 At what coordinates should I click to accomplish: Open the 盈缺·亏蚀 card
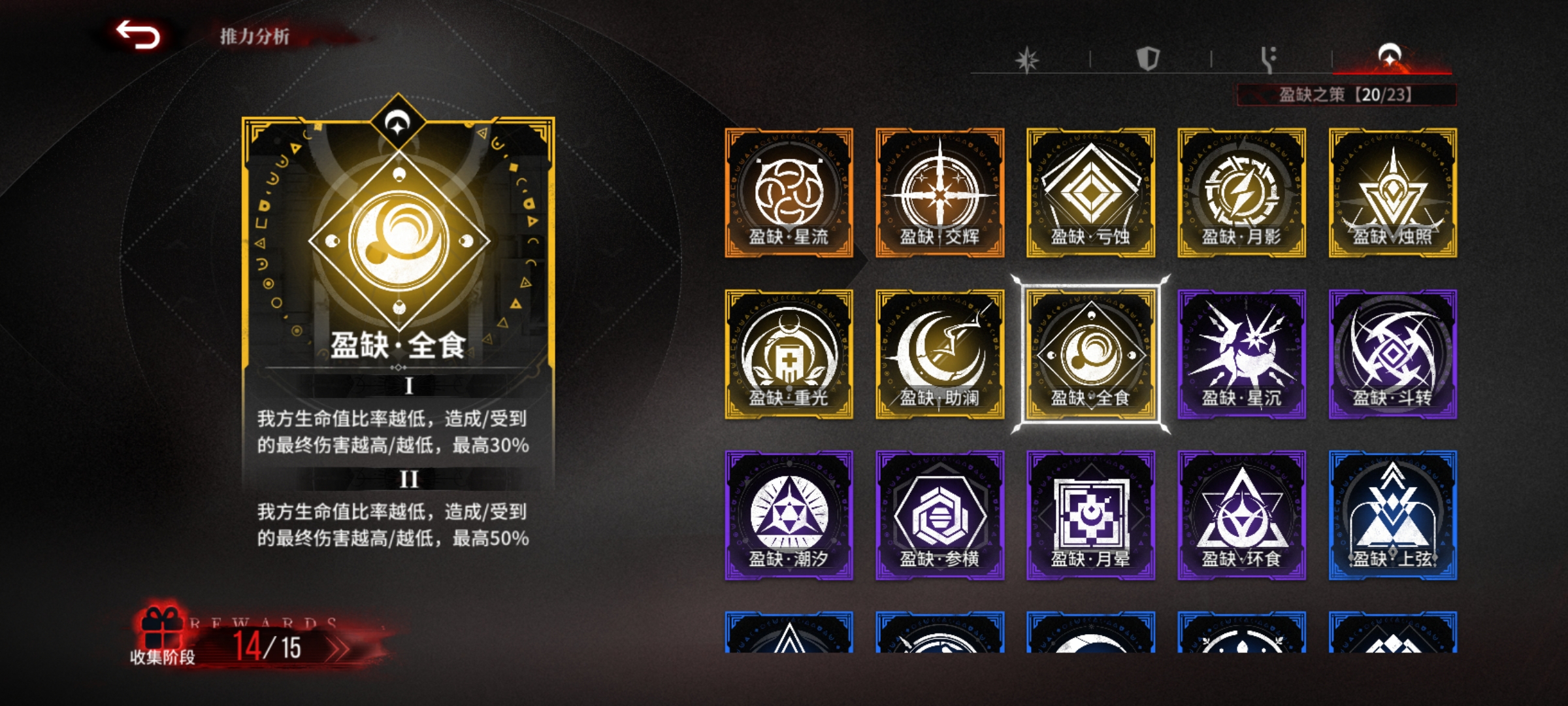(x=1090, y=192)
